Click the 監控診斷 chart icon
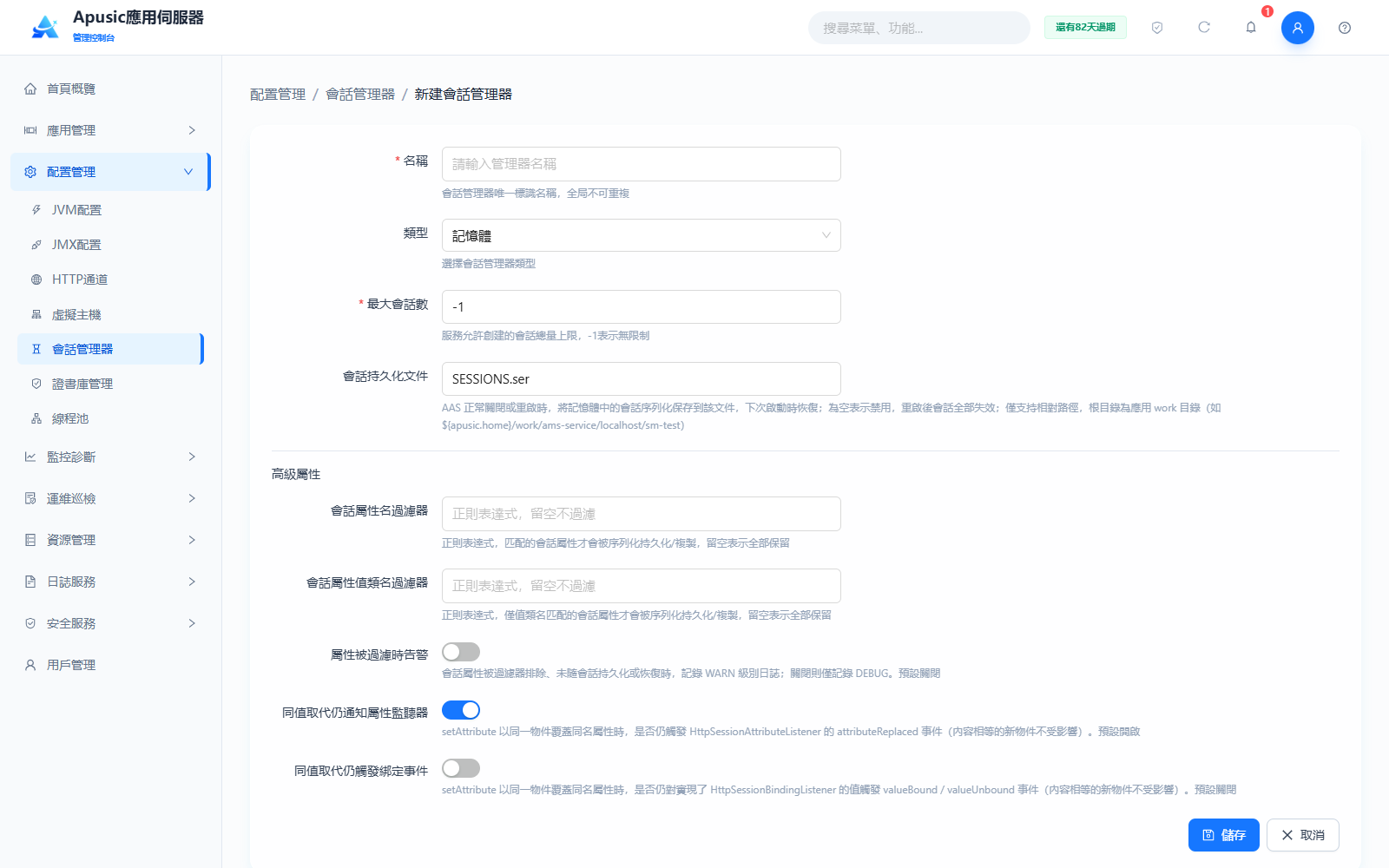The image size is (1389, 868). 30,457
